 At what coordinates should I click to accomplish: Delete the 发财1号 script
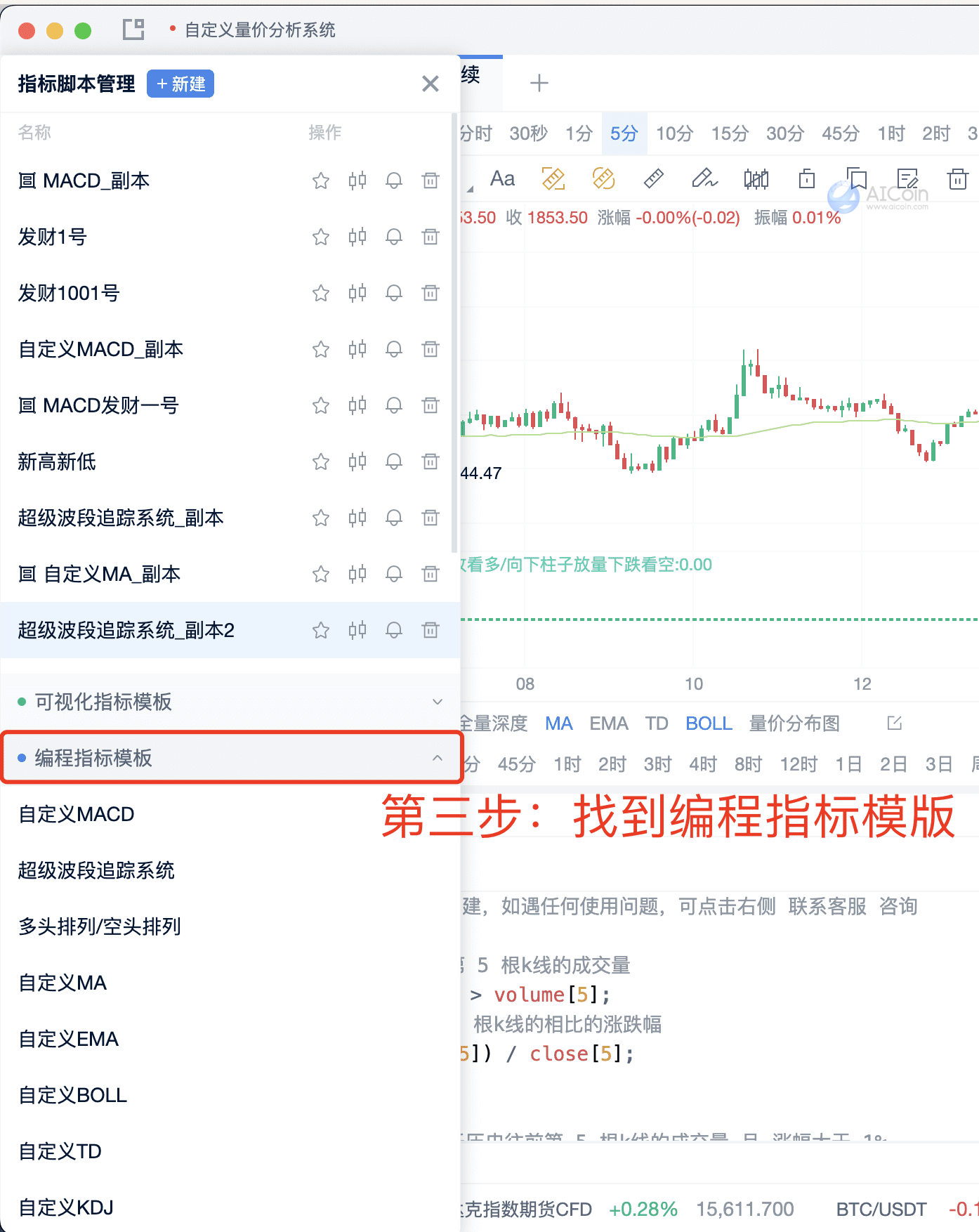[x=431, y=237]
